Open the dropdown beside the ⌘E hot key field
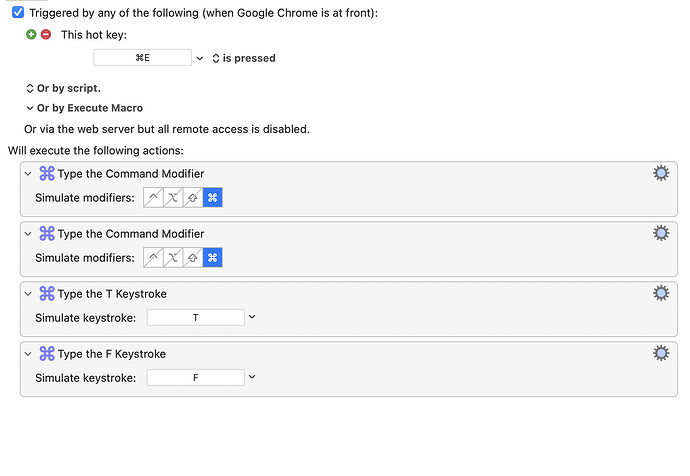This screenshot has height=476, width=690. pyautogui.click(x=200, y=58)
